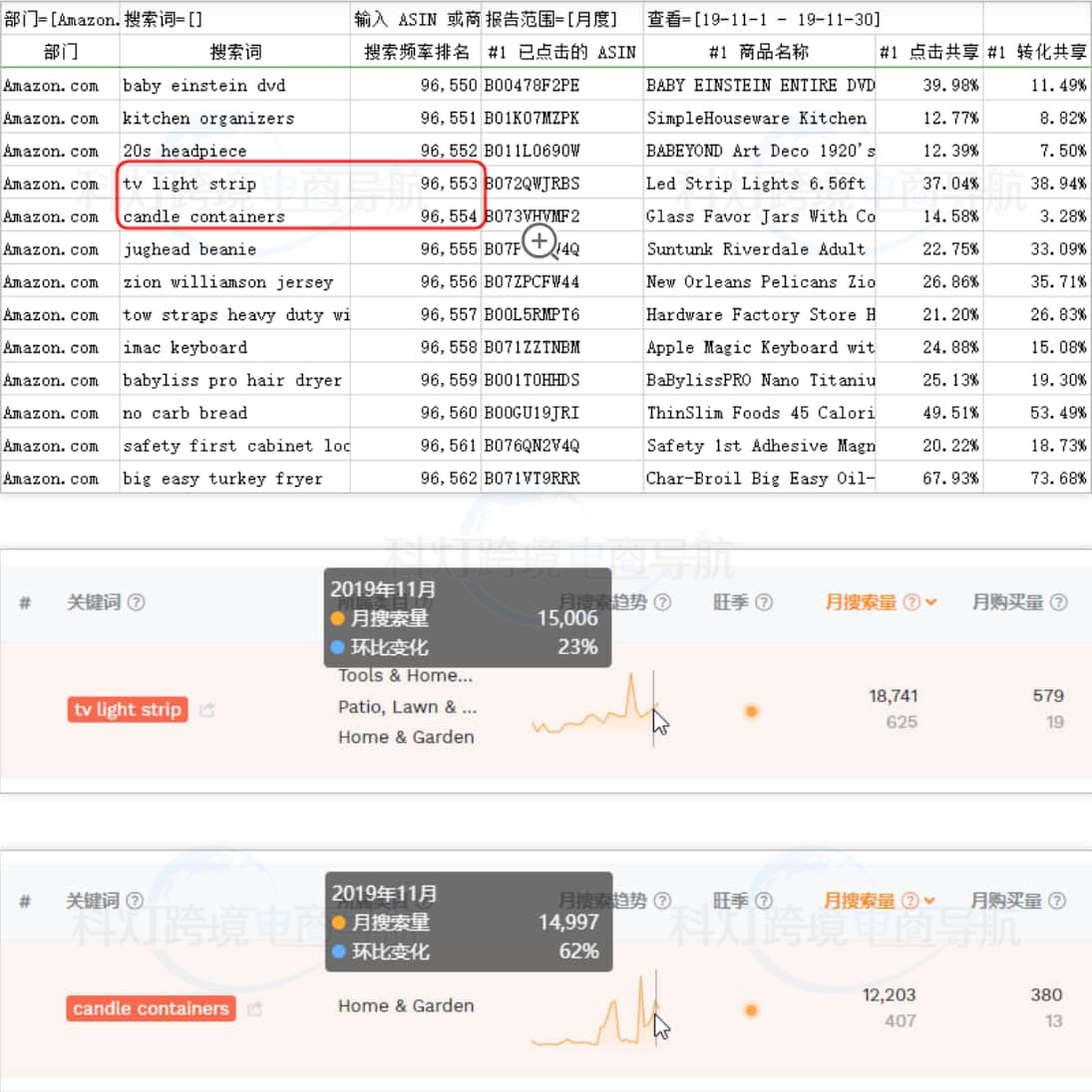Click peak-season orange dot in tv light strip row
The image size is (1092, 1092).
click(x=751, y=711)
